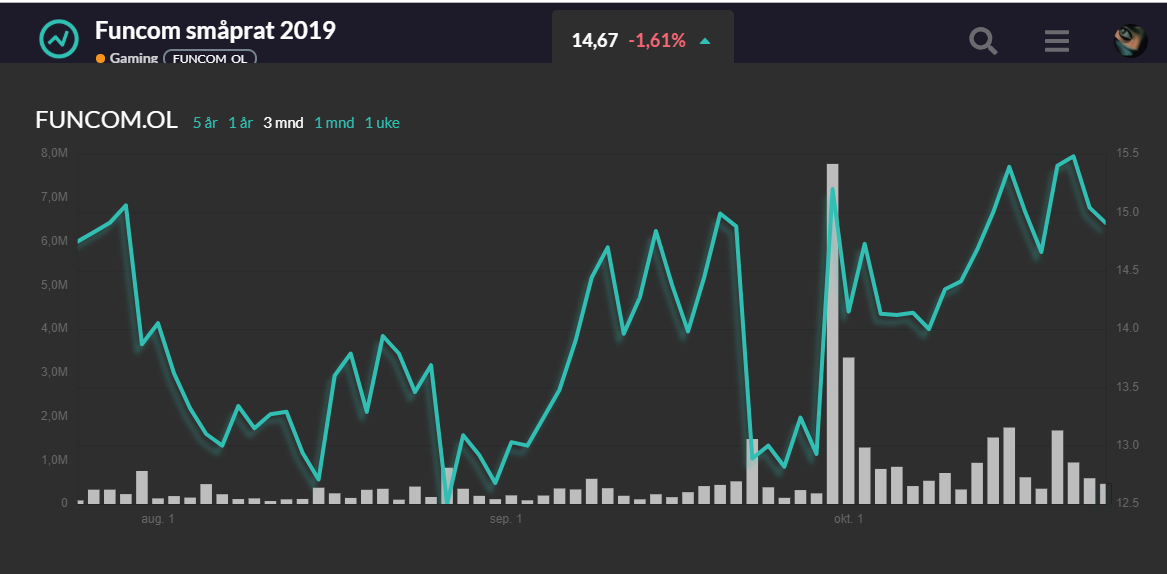
Task: Click the aug. 1 axis label
Action: click(158, 518)
